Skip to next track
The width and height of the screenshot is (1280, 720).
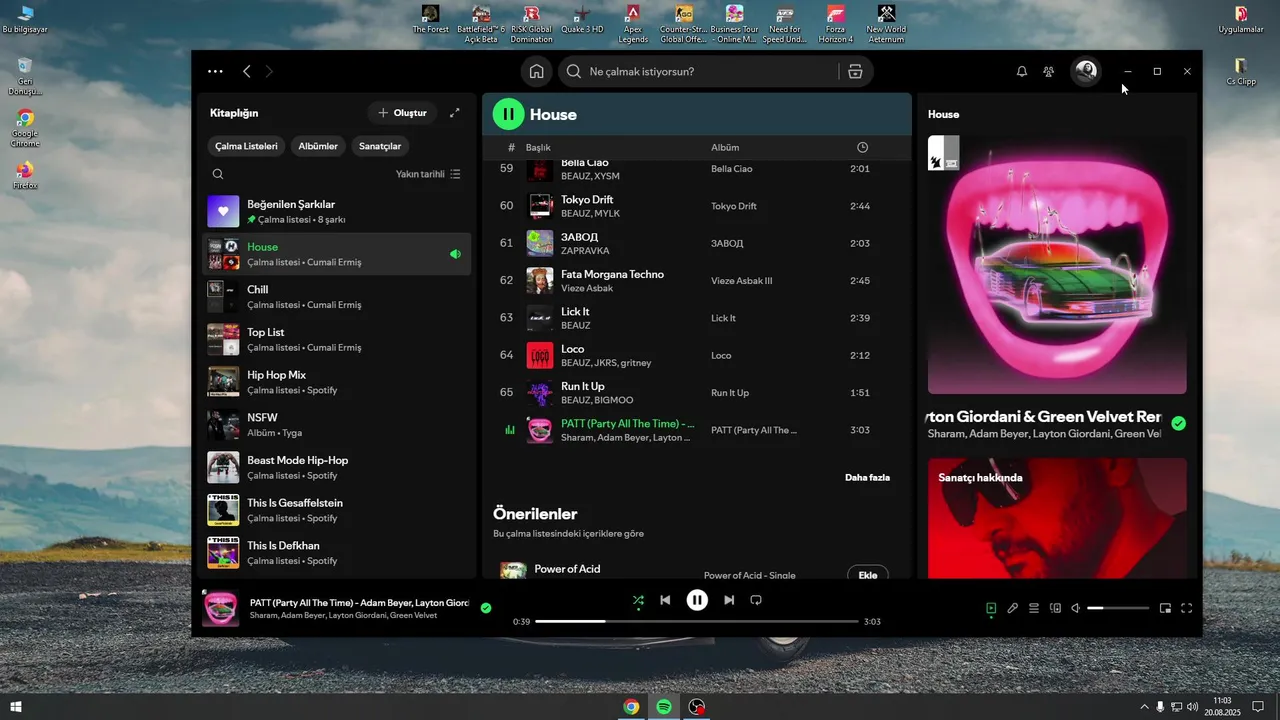[729, 600]
